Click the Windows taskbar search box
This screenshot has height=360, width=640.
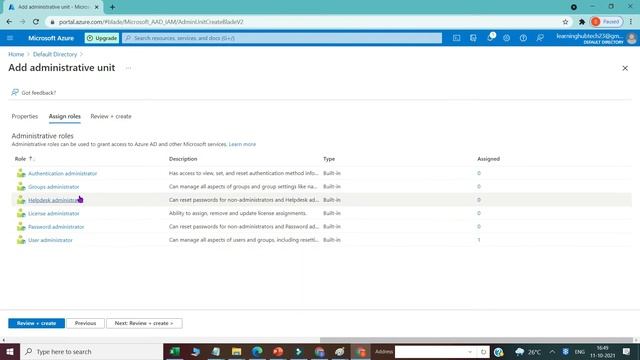click(x=91, y=351)
